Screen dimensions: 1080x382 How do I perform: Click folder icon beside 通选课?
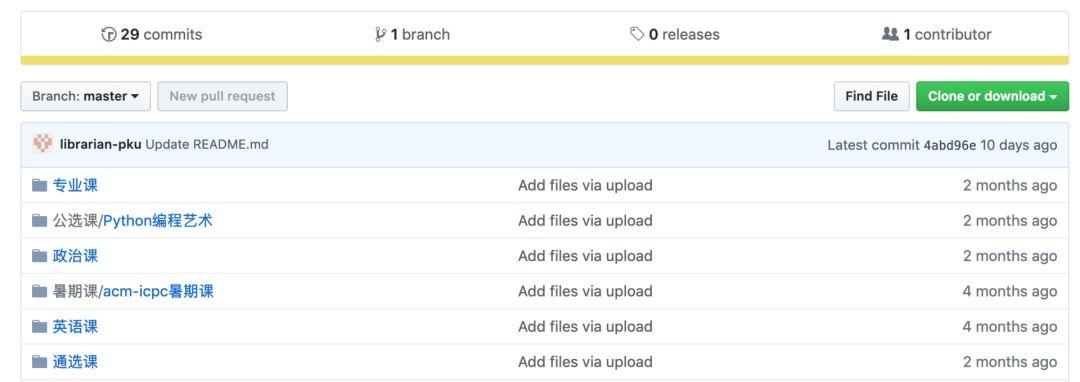[39, 361]
